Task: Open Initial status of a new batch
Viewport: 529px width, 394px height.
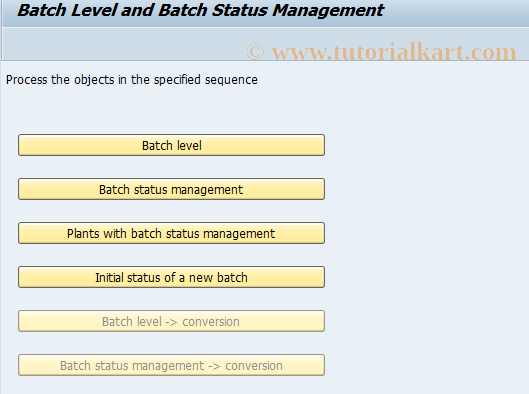Action: (x=171, y=277)
